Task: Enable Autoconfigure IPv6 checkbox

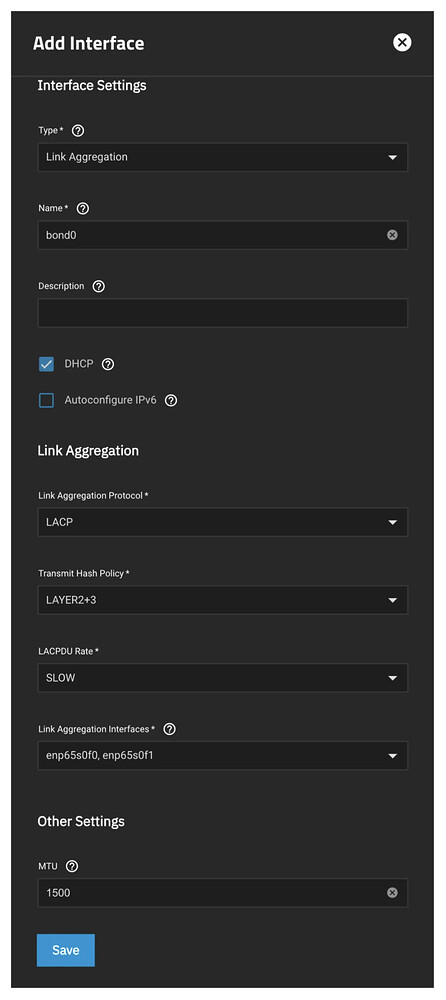Action: 46,401
